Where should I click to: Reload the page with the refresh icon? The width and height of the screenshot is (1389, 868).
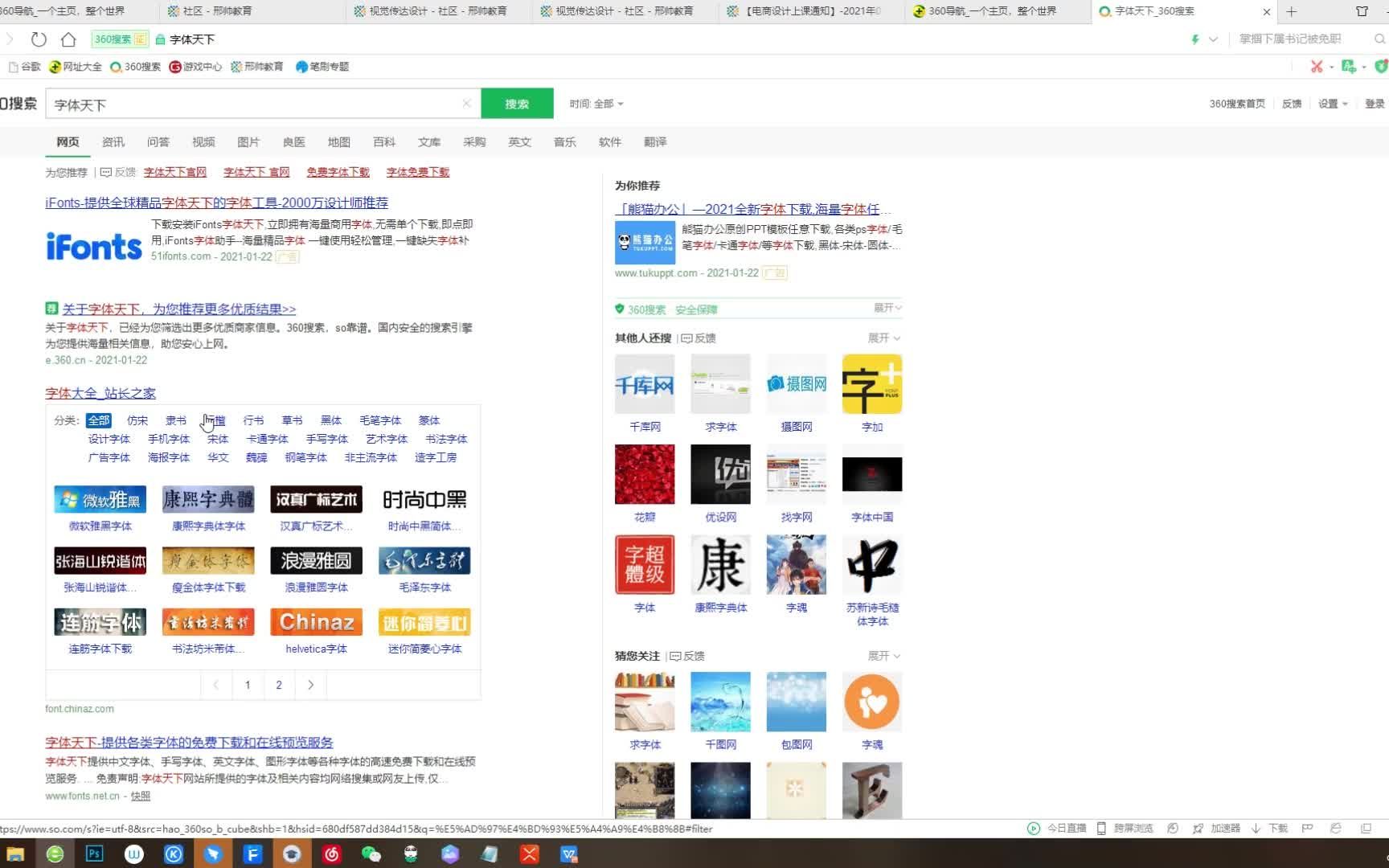(39, 39)
